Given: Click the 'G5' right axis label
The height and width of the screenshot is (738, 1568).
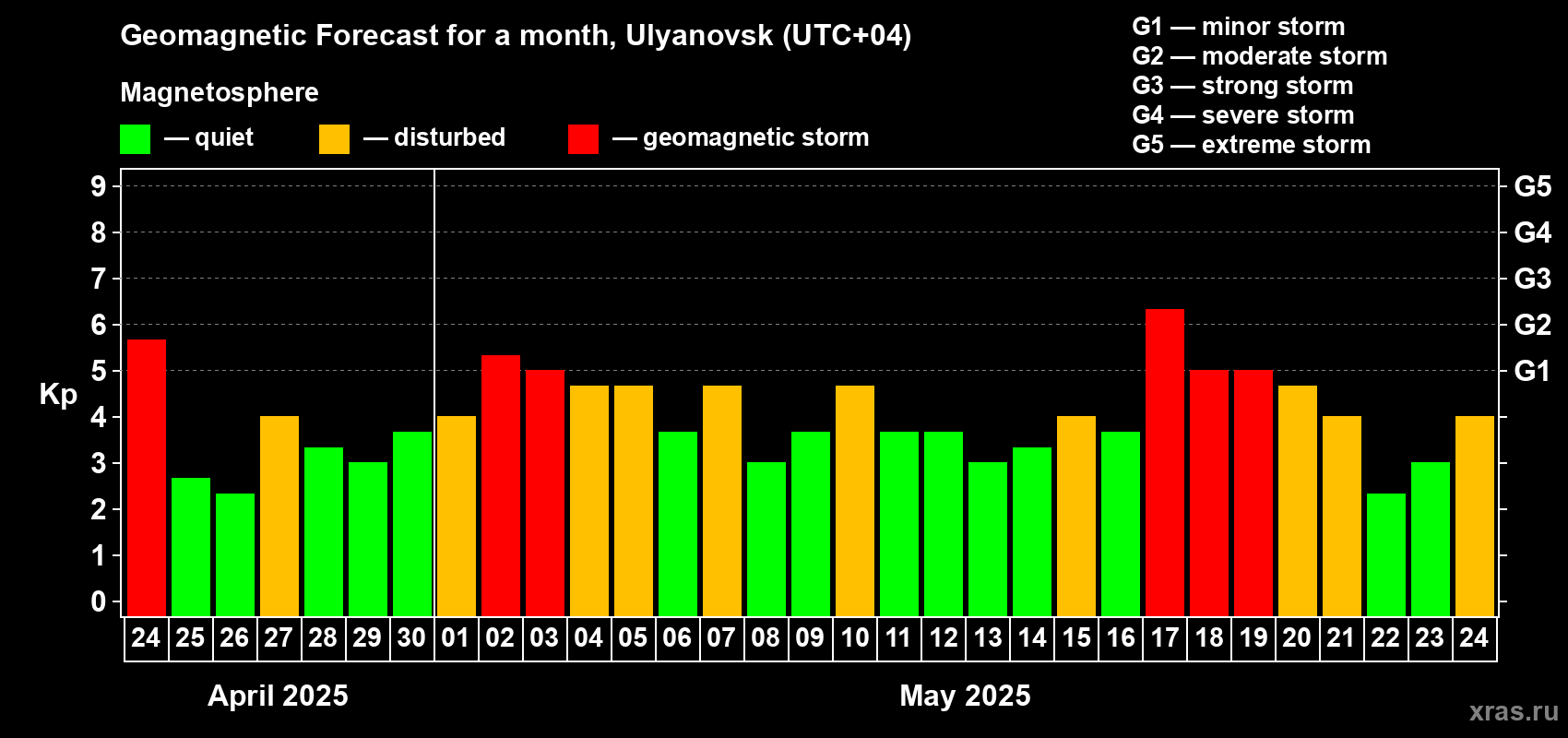Looking at the screenshot, I should (x=1532, y=186).
